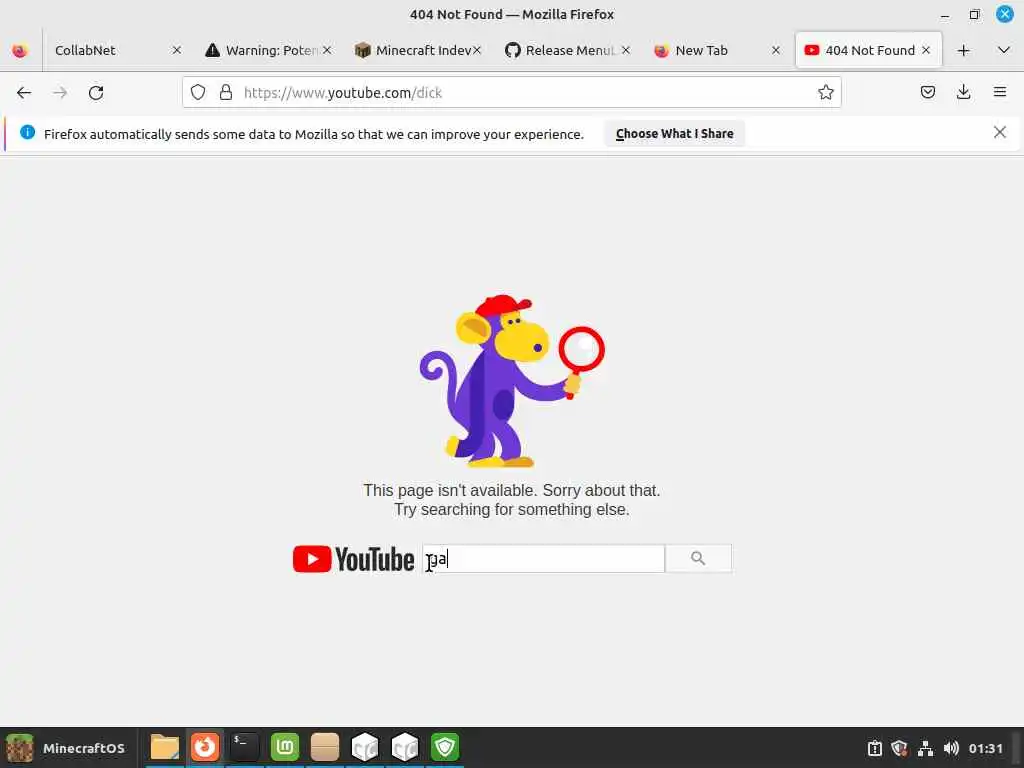Screen dimensions: 1024x768
Task: Expand the list all tabs chevron
Action: (x=1004, y=50)
